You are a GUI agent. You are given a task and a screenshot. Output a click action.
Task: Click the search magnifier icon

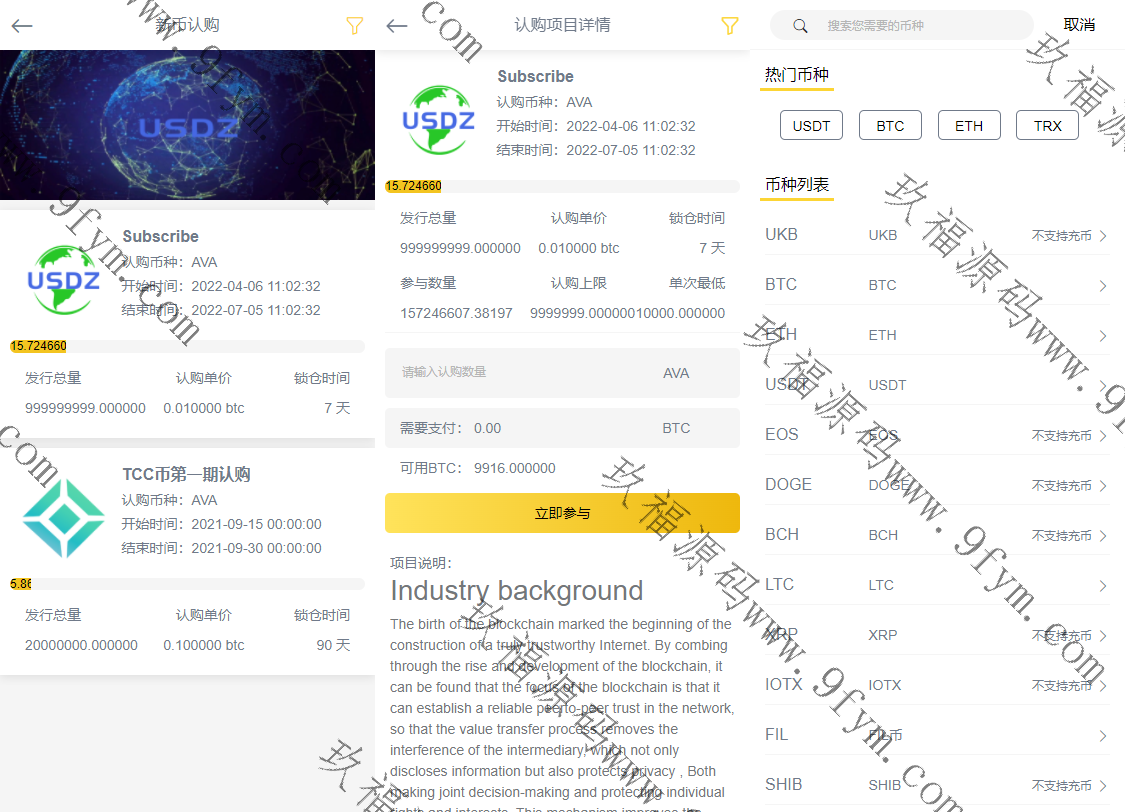[801, 26]
